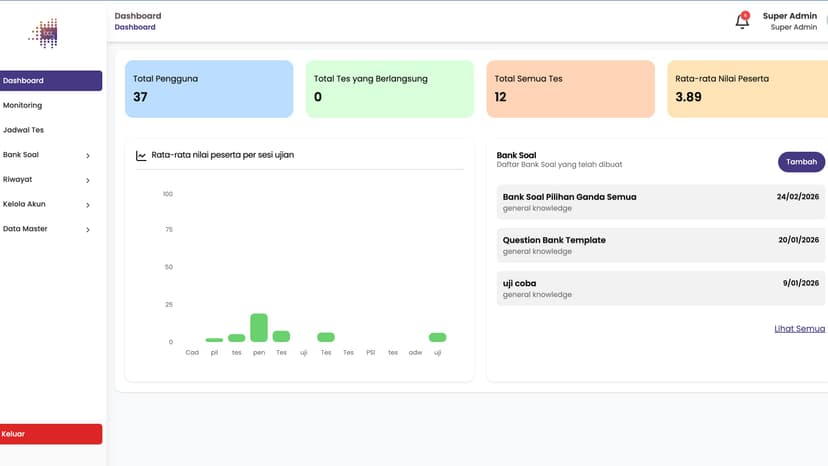Select the uji coba bank soal entry
This screenshot has height=466, width=828.
(661, 288)
